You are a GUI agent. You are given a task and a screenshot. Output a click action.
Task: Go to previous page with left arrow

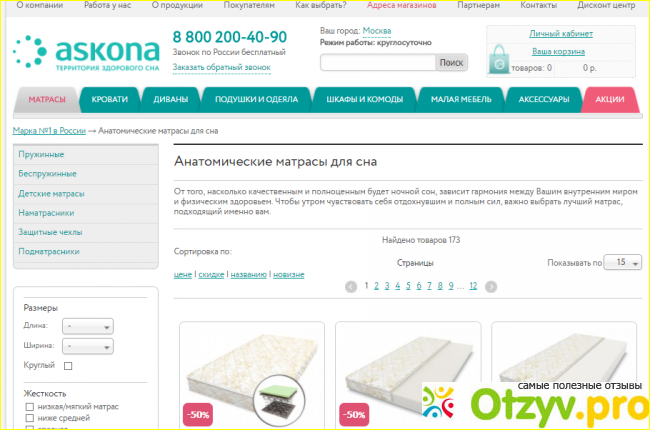pos(351,287)
